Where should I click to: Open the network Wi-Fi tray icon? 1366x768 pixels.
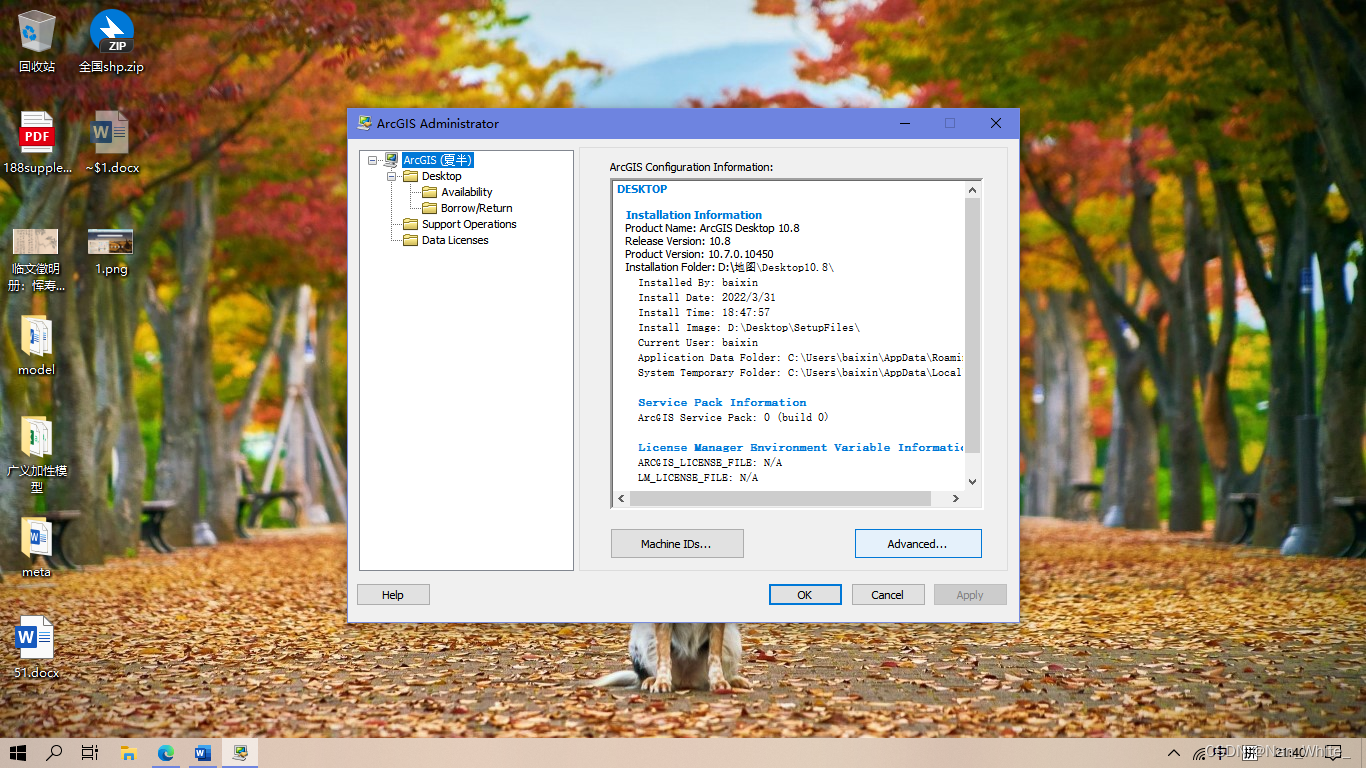click(1199, 753)
